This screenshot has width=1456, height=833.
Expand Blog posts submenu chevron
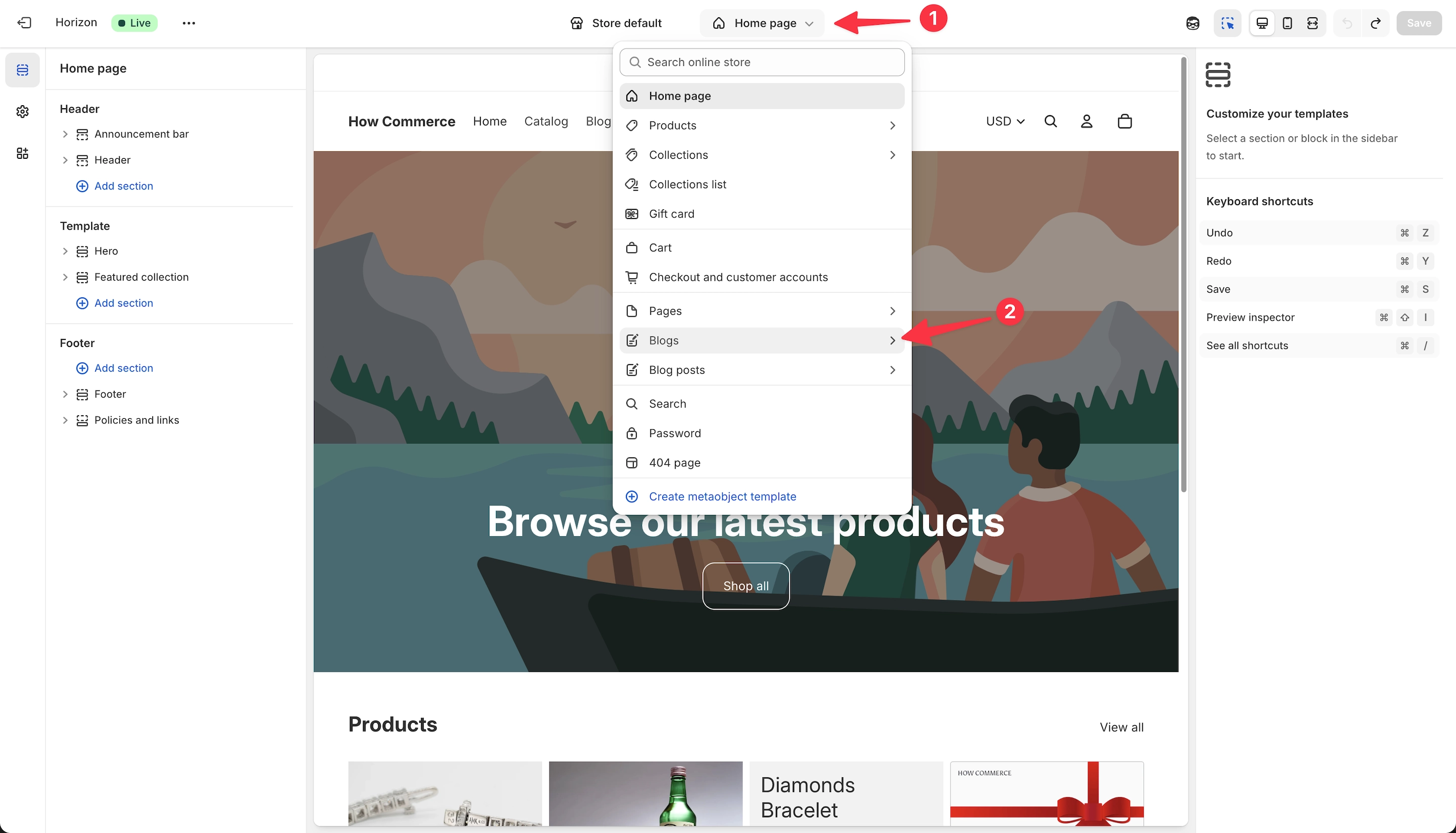892,370
